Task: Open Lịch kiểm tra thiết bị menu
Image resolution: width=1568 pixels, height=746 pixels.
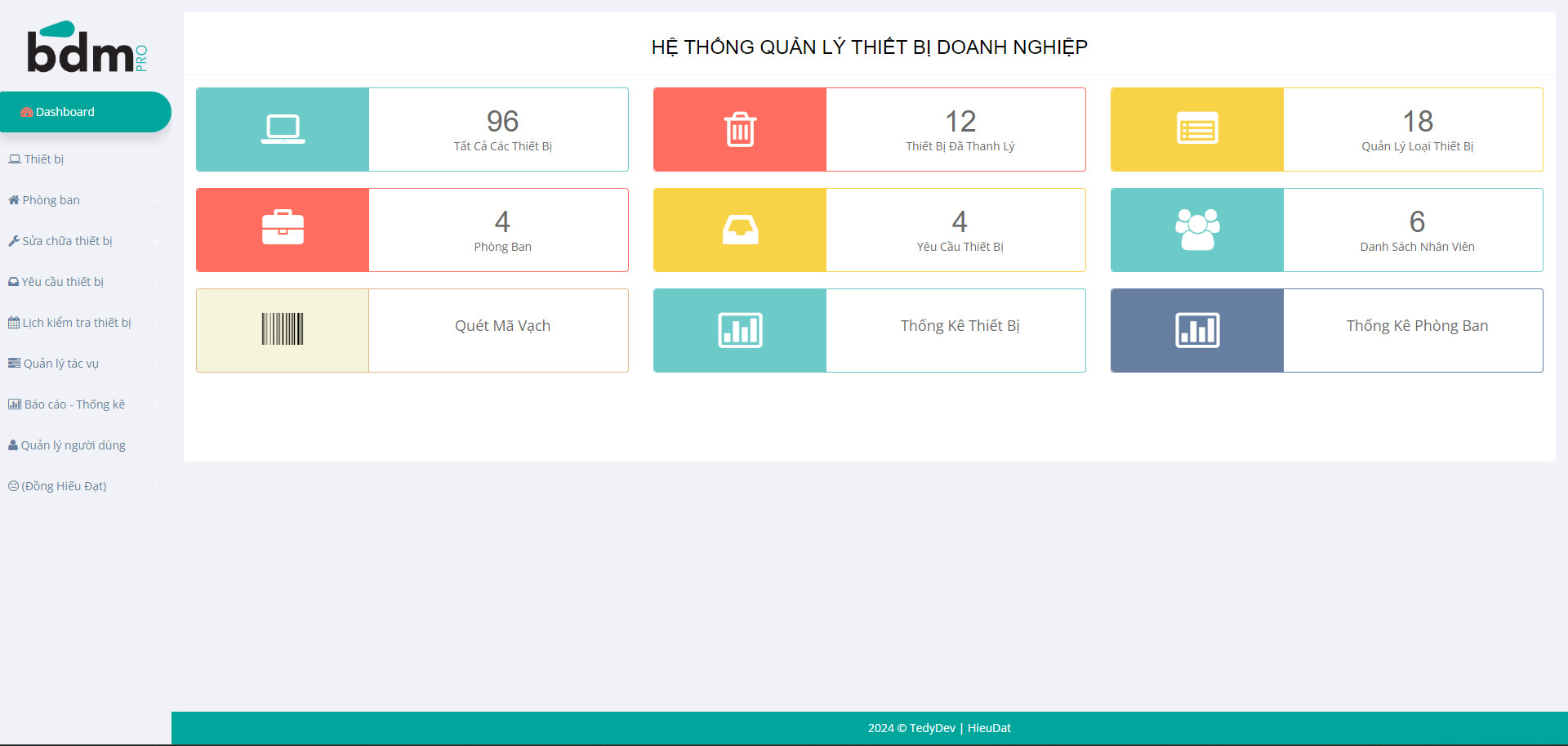Action: [86, 323]
